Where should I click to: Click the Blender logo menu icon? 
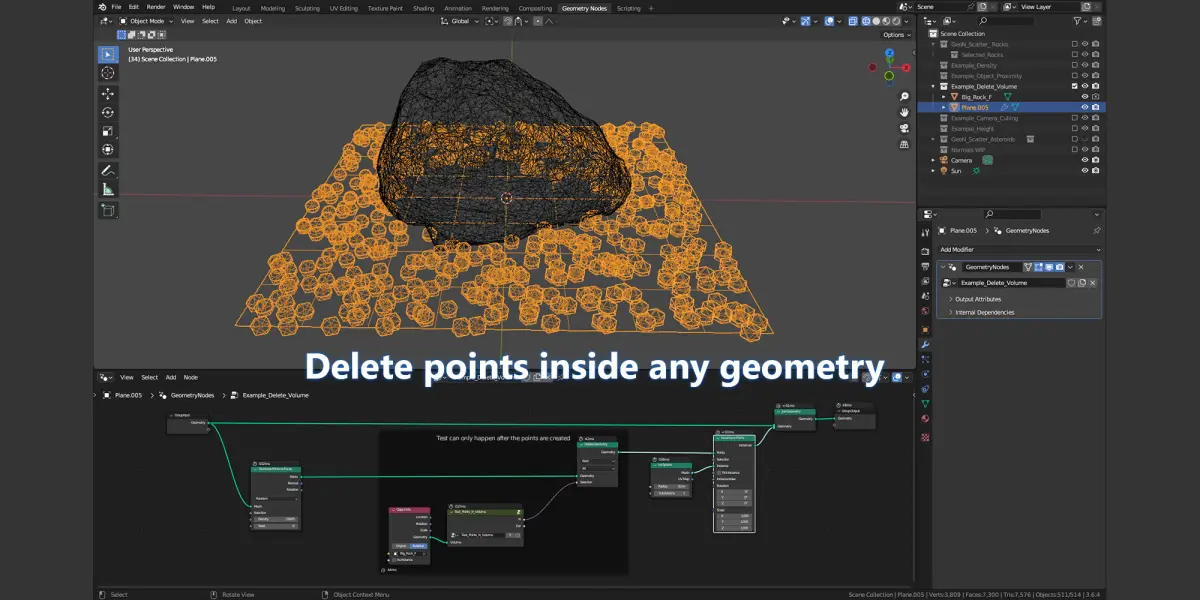click(102, 7)
